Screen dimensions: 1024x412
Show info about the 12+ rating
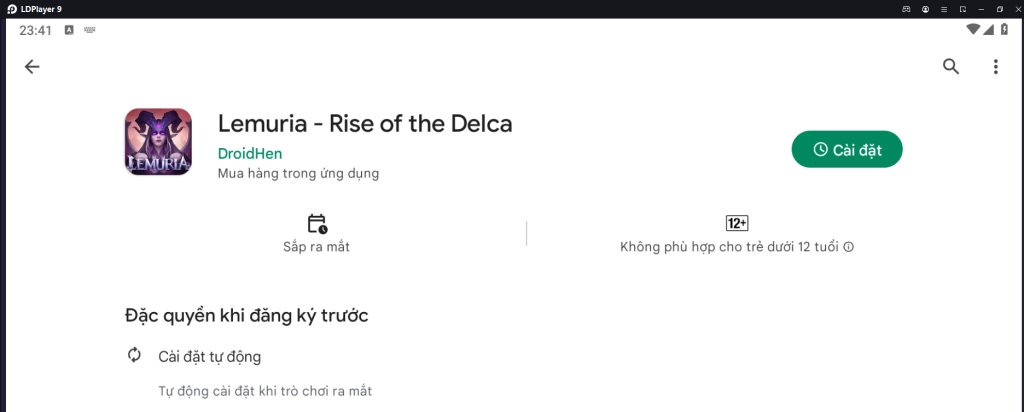[x=848, y=247]
